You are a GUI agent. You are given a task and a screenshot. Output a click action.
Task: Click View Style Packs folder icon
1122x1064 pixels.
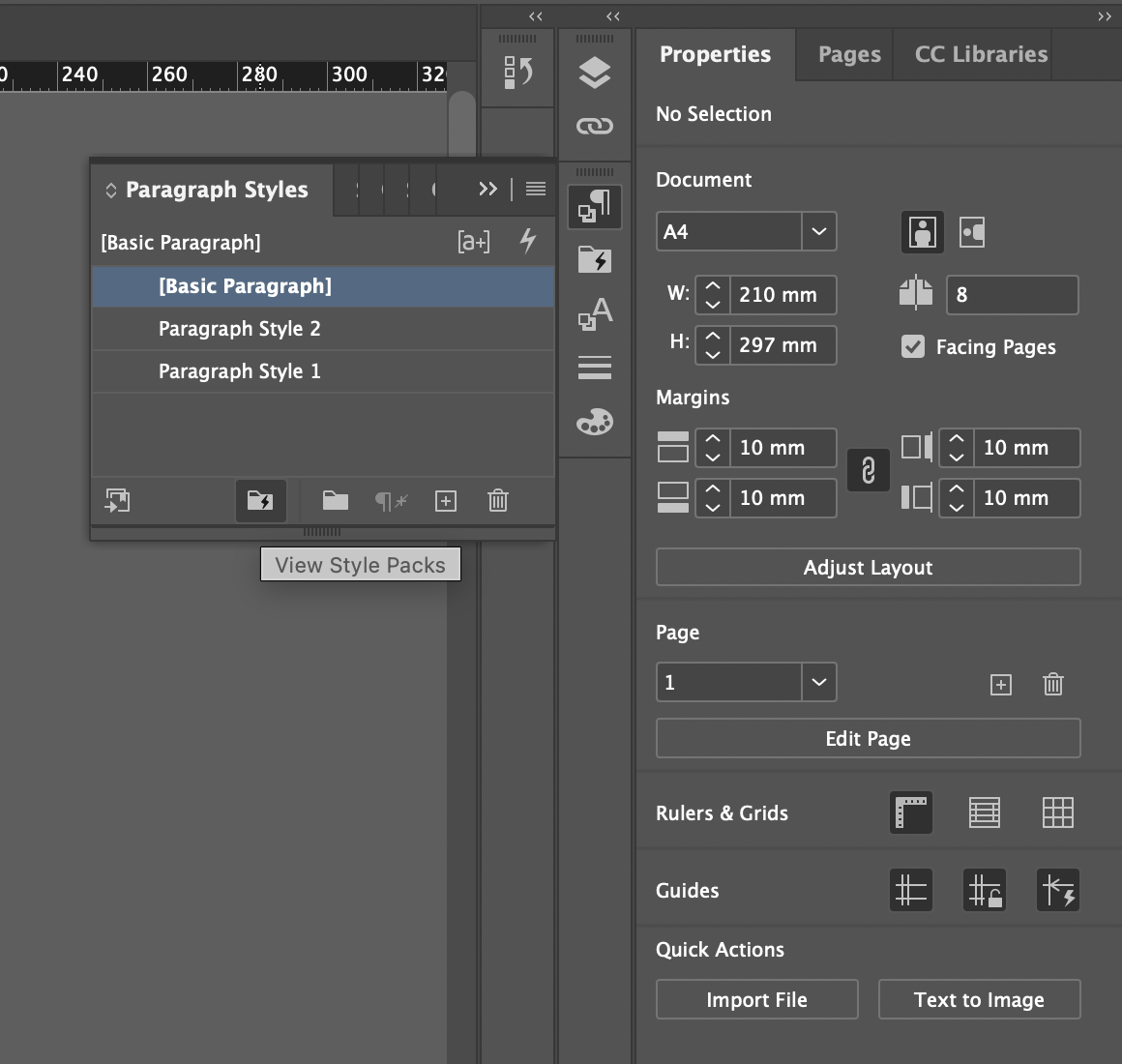pyautogui.click(x=260, y=500)
